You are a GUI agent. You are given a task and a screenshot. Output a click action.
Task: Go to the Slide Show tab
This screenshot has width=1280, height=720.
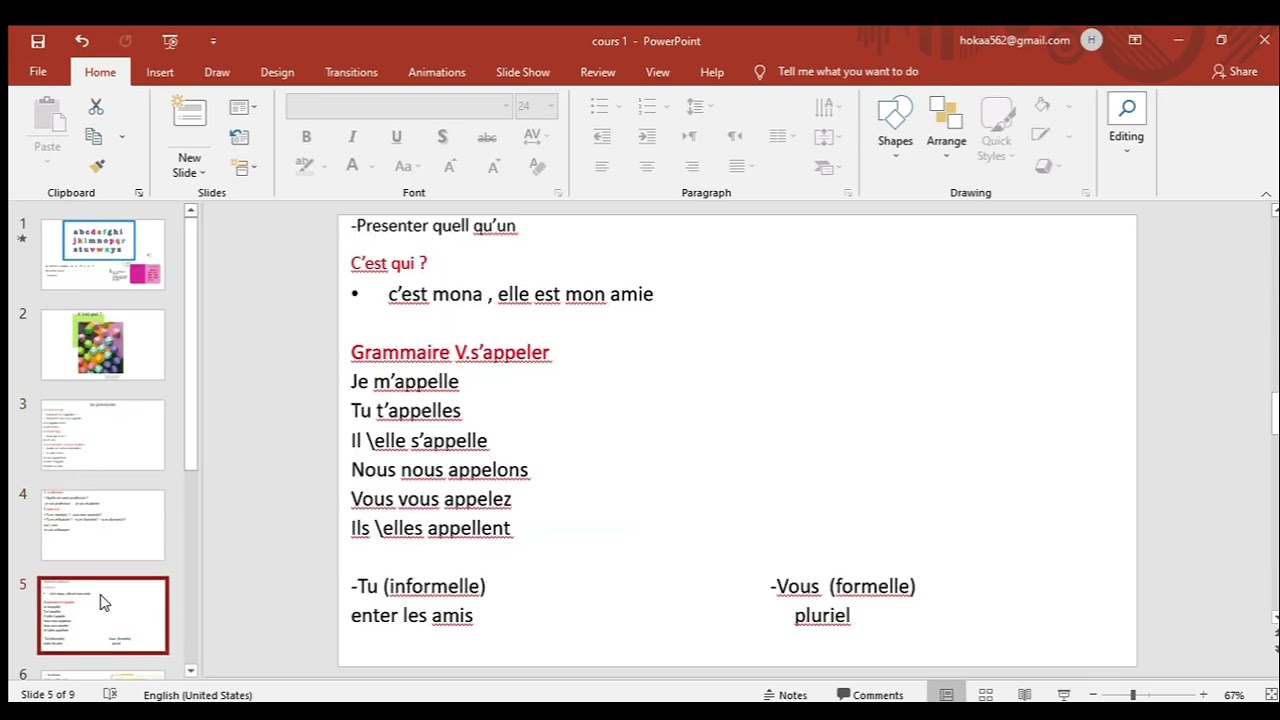click(523, 72)
